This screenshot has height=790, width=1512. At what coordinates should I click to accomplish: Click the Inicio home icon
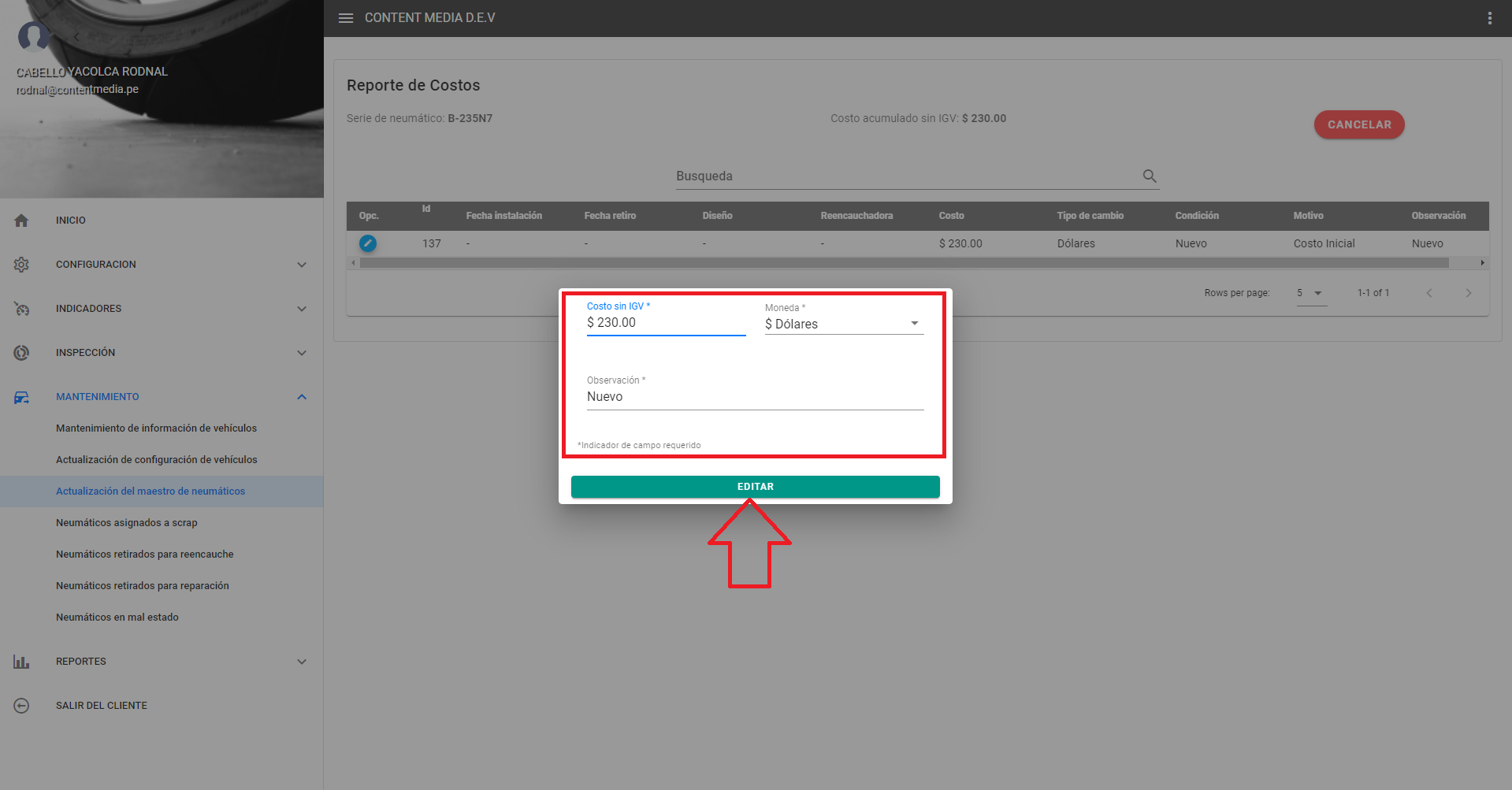(x=21, y=221)
